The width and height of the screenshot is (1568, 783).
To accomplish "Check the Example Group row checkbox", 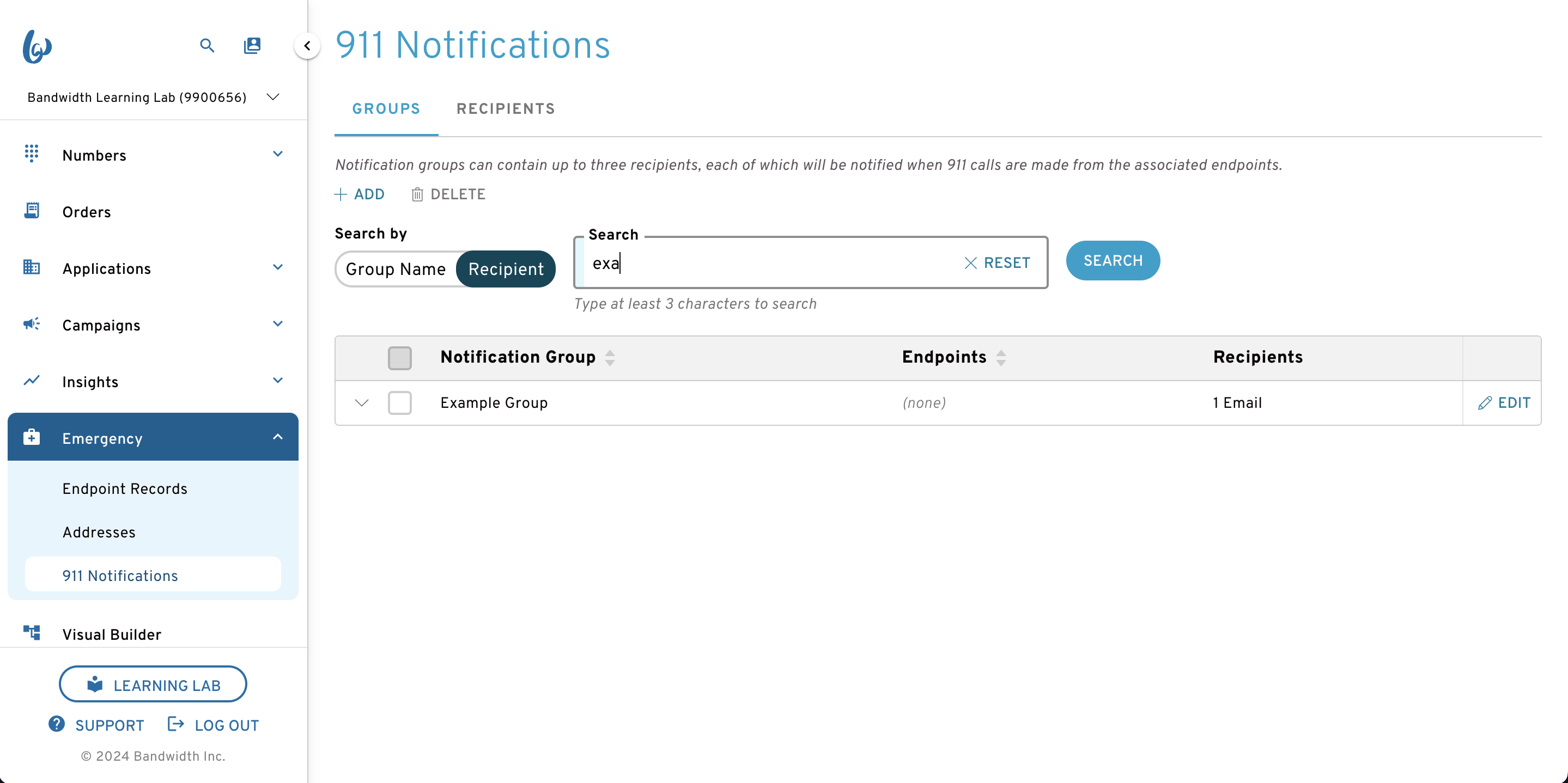I will tap(400, 403).
